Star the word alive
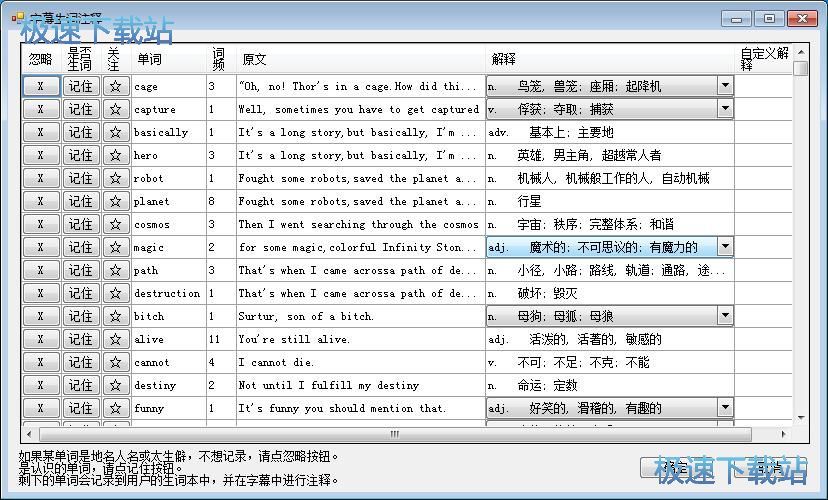Screen dimensions: 828x500 (116, 339)
